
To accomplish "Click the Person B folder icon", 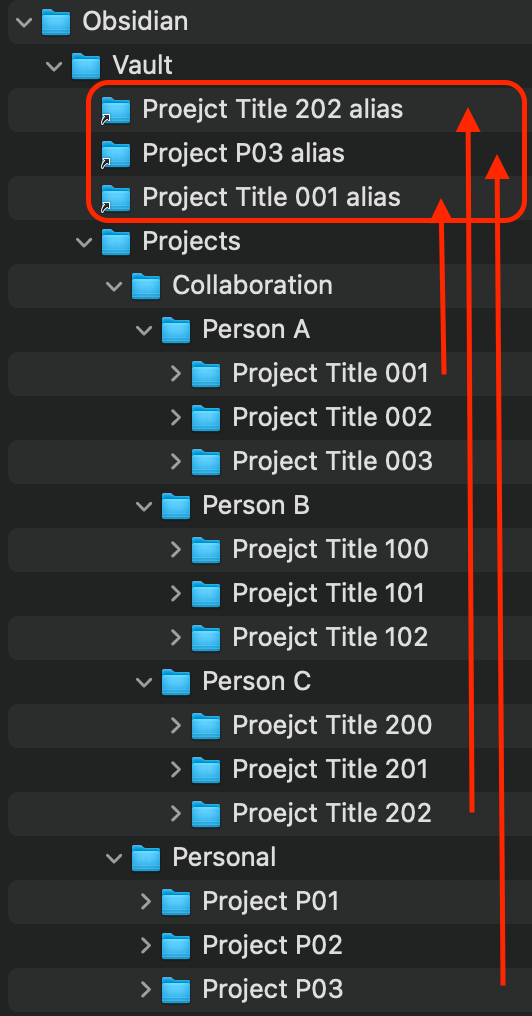I will click(x=176, y=506).
